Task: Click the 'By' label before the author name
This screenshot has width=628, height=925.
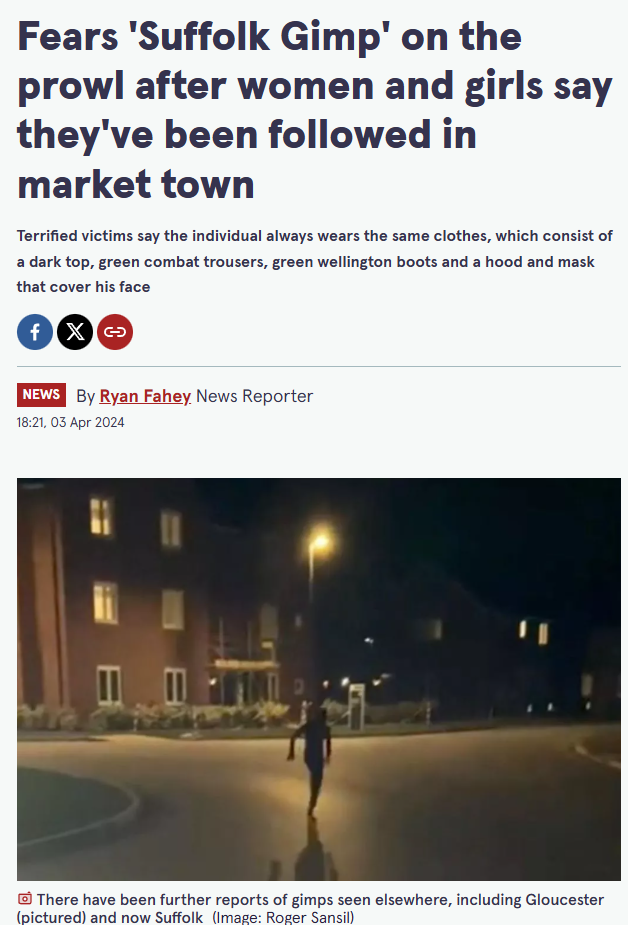Action: [86, 396]
